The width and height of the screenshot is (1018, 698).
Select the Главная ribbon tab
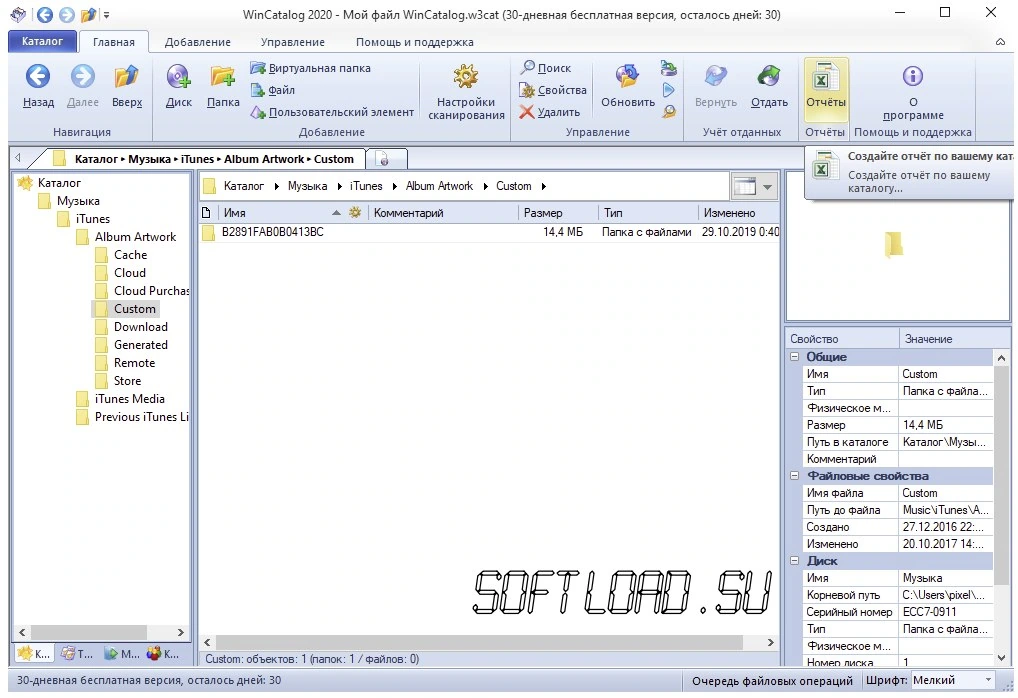[114, 42]
